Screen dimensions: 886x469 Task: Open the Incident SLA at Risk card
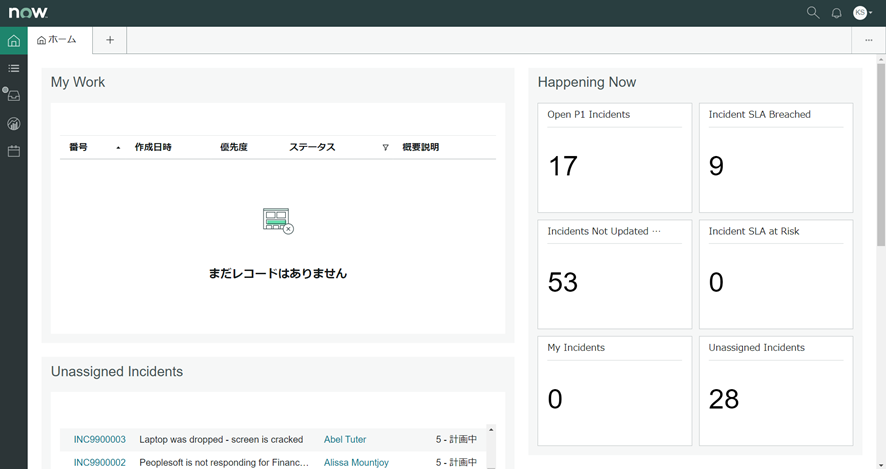pos(776,274)
